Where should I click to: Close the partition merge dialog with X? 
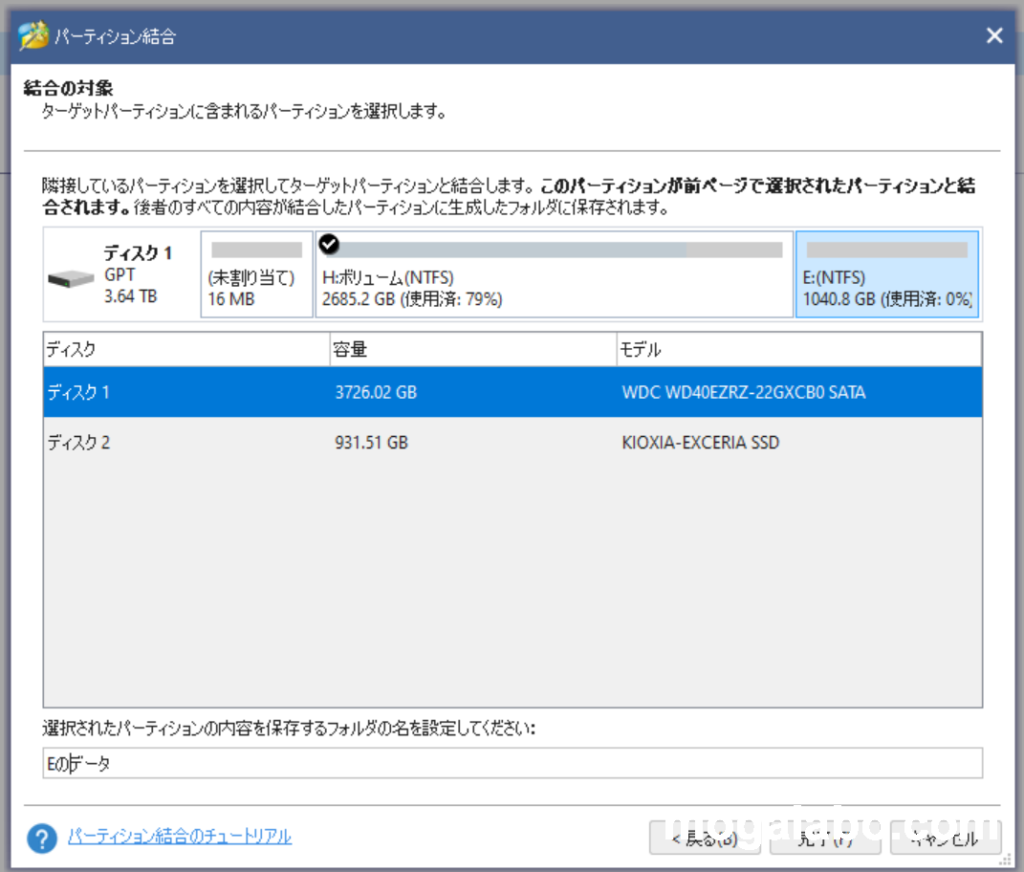click(x=994, y=36)
